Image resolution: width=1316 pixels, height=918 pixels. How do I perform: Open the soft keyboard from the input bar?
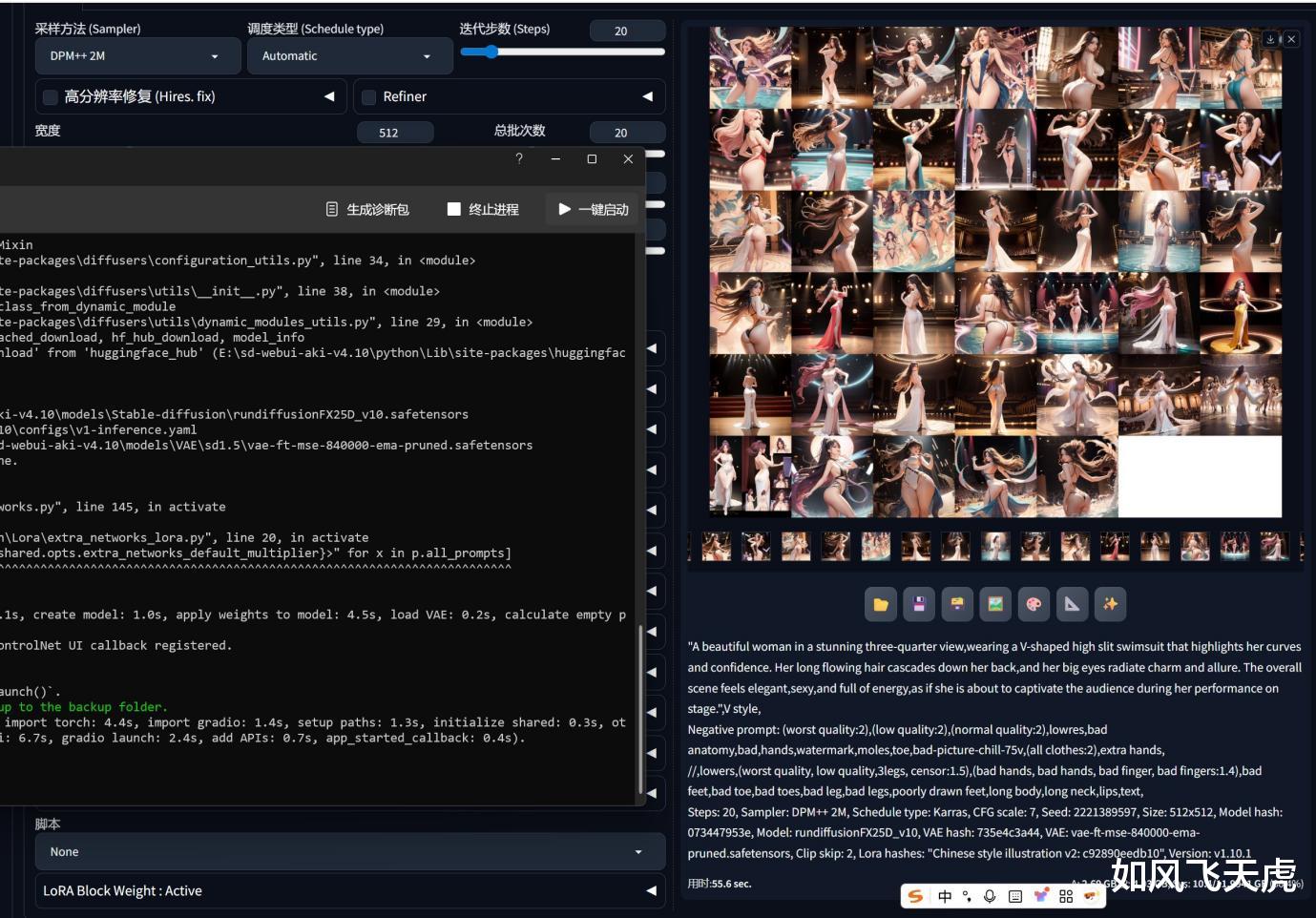pyautogui.click(x=1015, y=896)
